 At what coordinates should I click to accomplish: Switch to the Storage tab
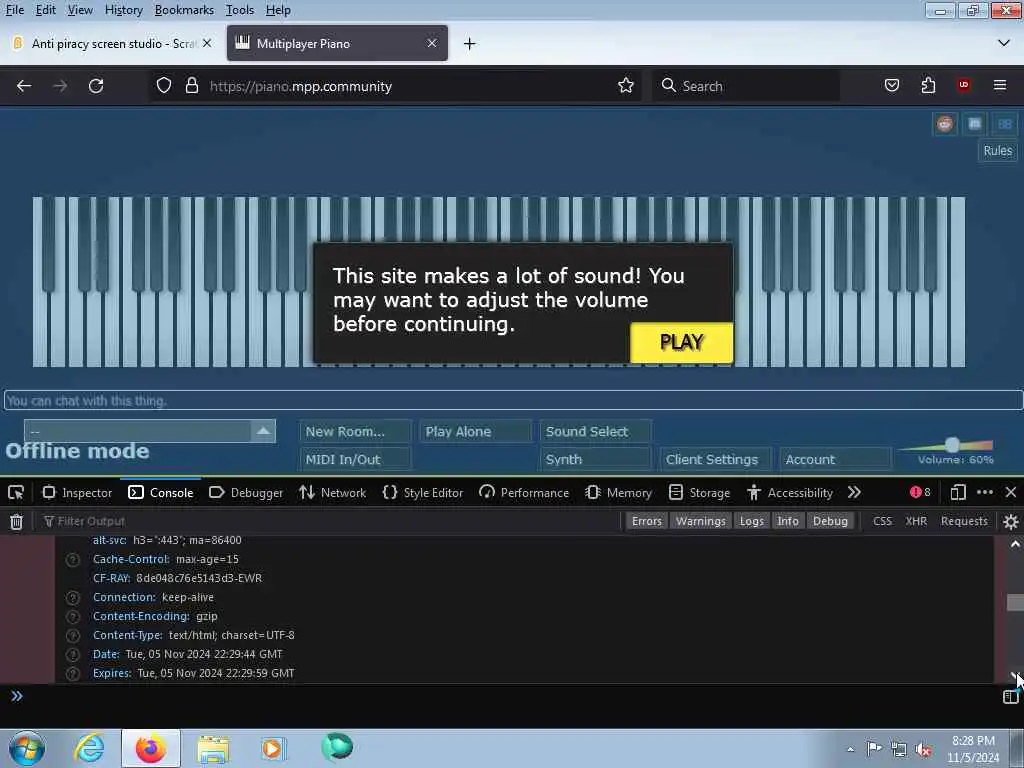pos(699,492)
